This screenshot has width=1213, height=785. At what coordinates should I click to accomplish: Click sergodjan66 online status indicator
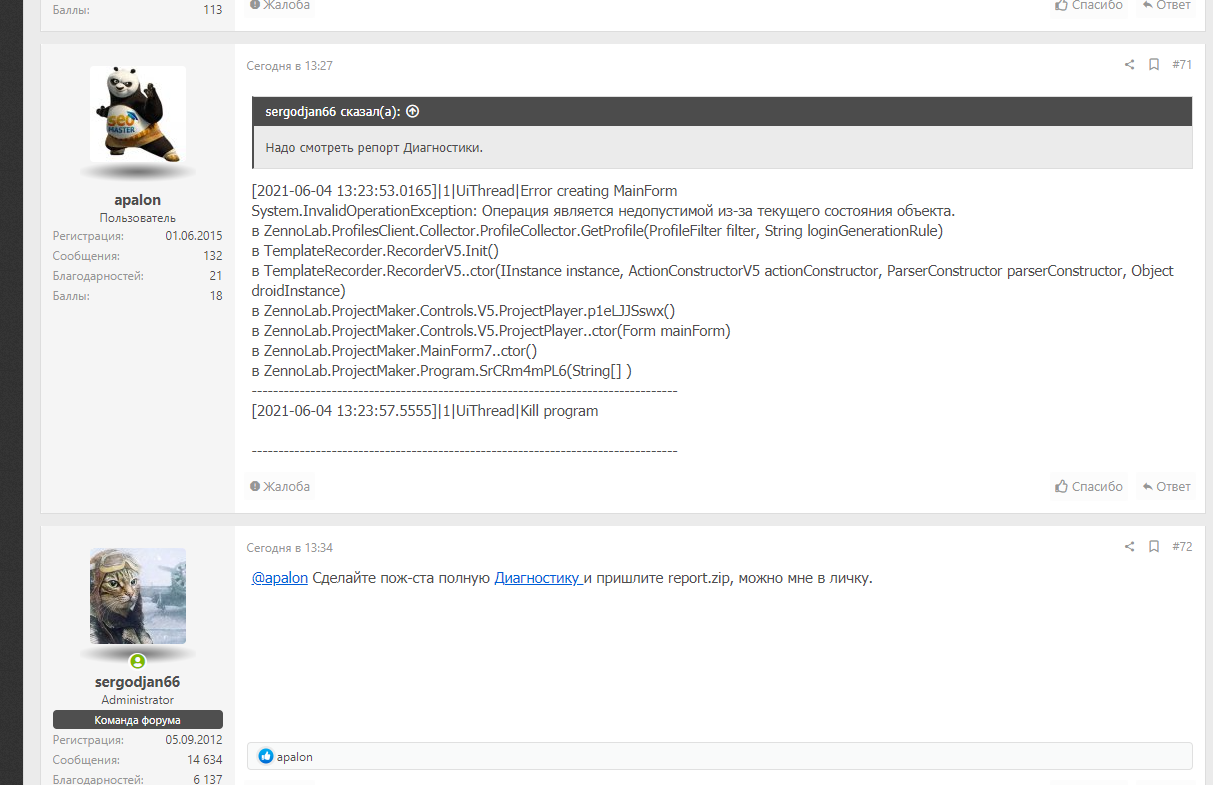(x=138, y=661)
